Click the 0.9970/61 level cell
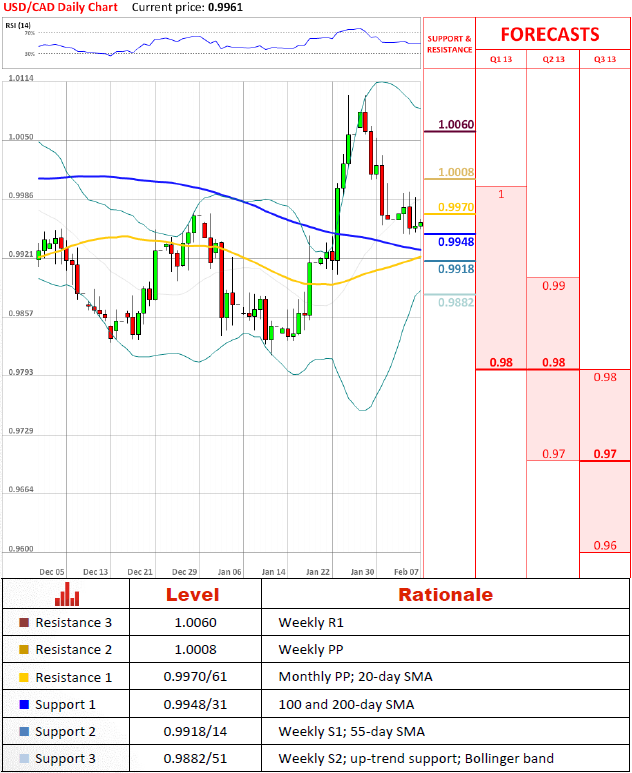This screenshot has width=632, height=773. click(195, 676)
